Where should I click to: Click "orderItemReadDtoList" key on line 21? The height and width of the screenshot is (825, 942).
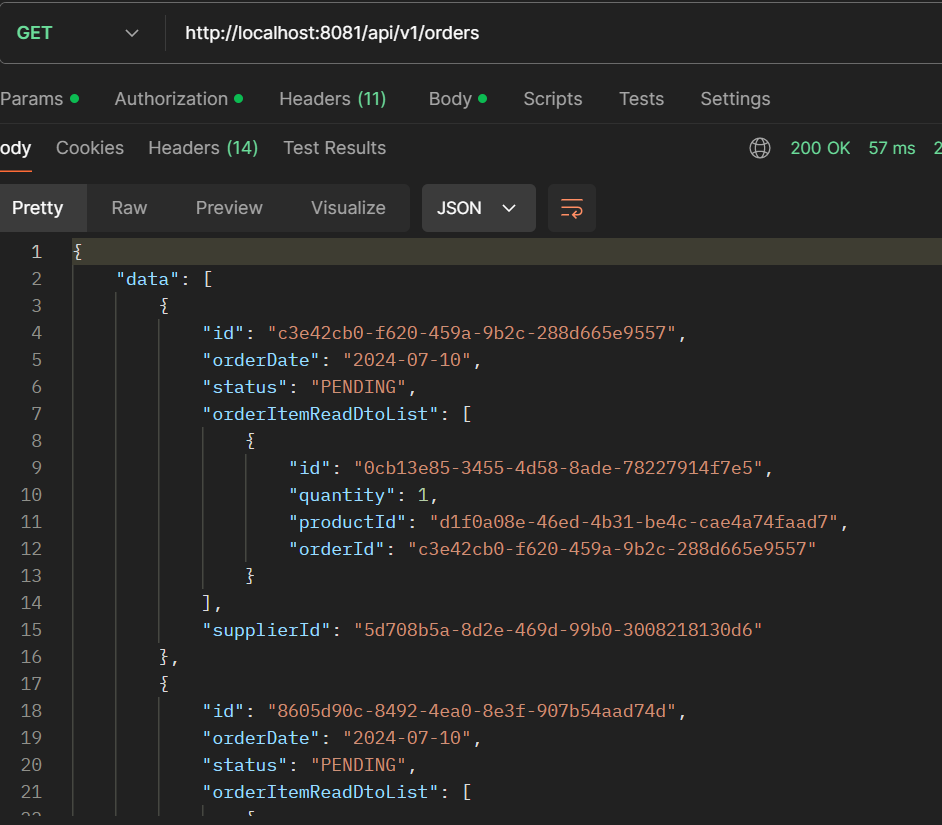coord(320,792)
